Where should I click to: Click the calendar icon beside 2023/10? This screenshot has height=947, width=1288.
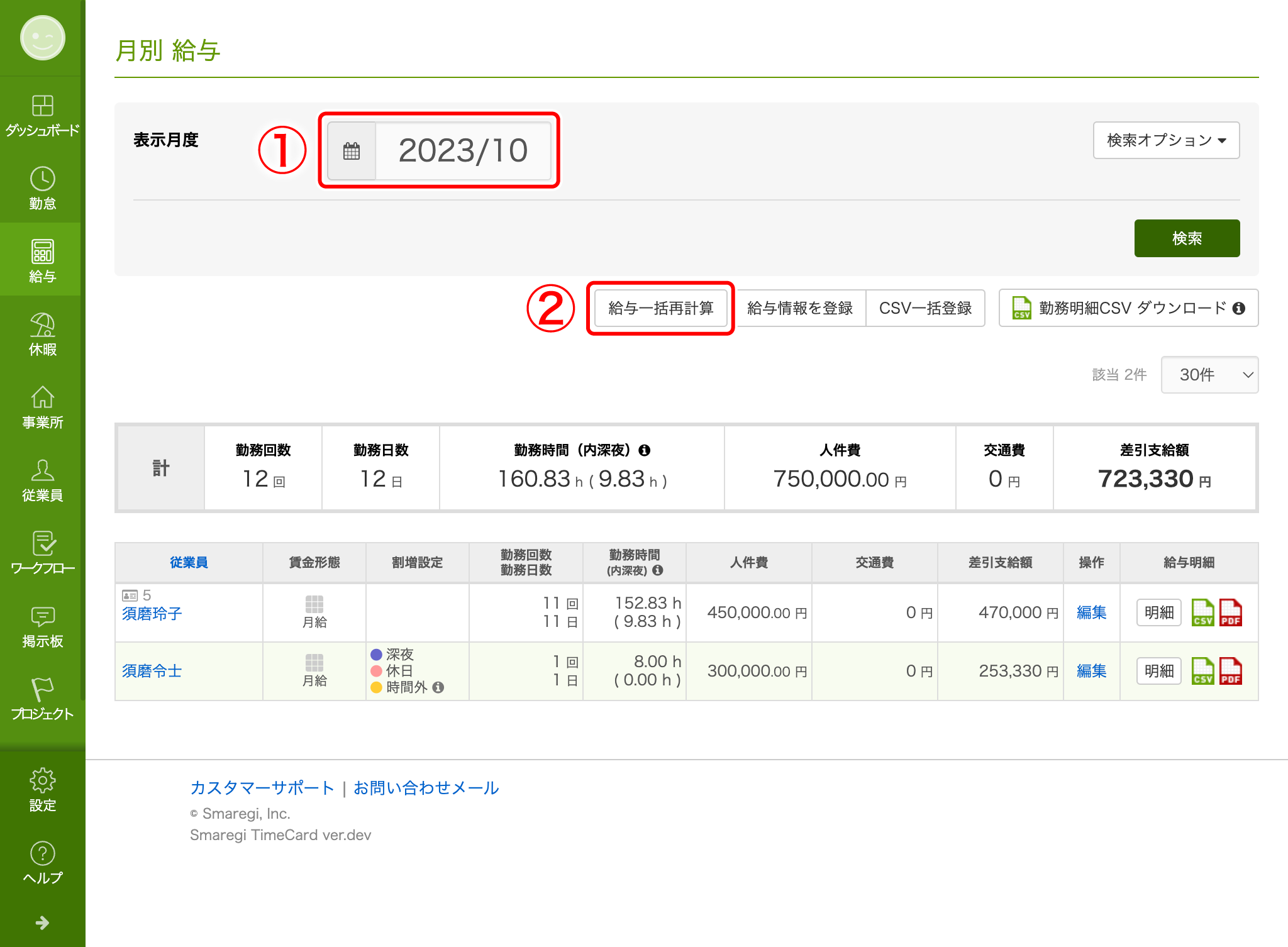click(352, 151)
